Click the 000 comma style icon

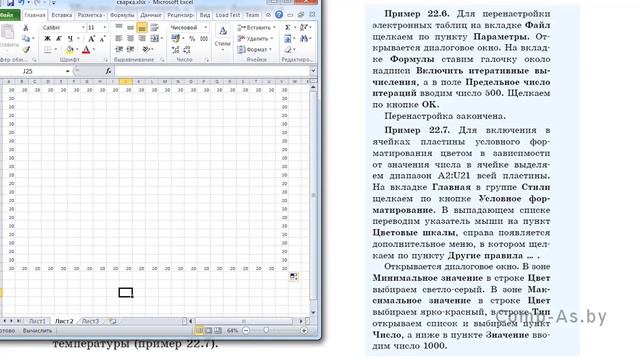pos(204,38)
